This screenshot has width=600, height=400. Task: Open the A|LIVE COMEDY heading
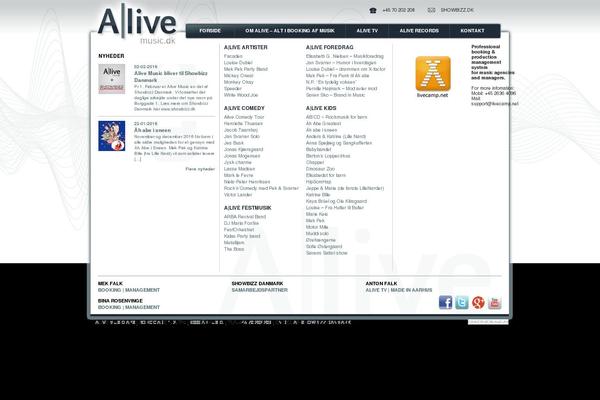pos(244,108)
